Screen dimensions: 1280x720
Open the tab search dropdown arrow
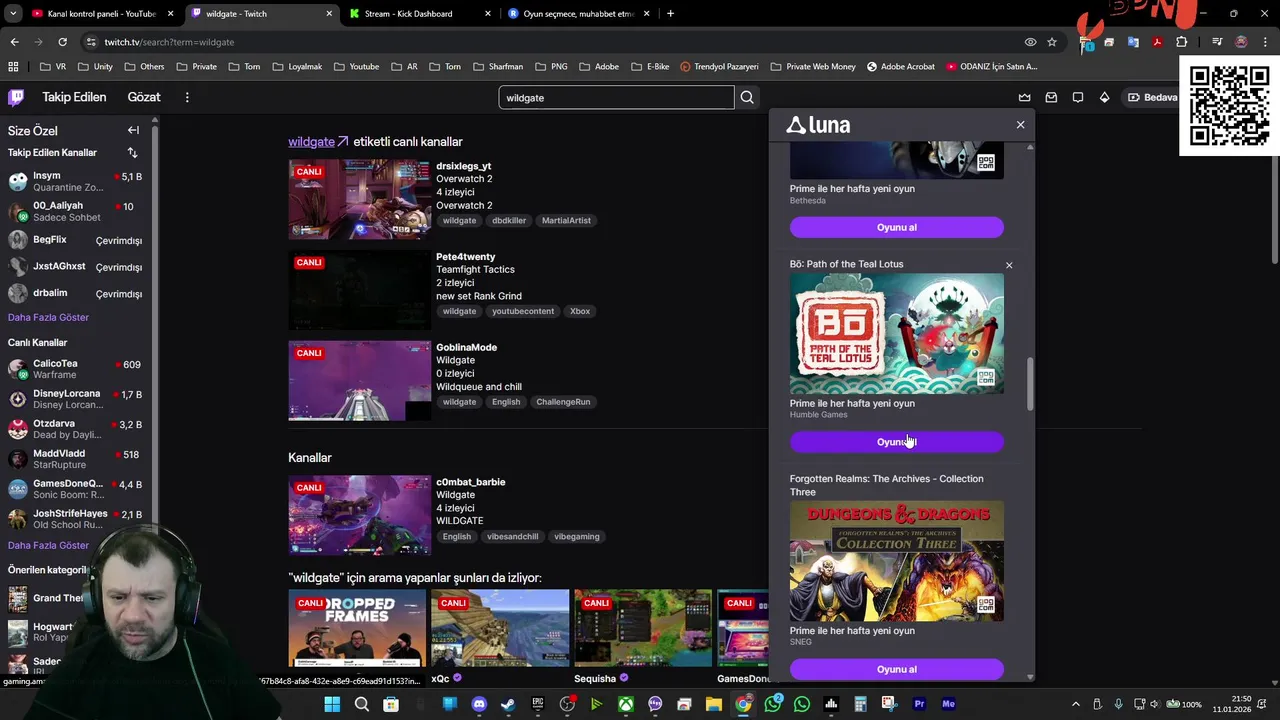coord(11,14)
